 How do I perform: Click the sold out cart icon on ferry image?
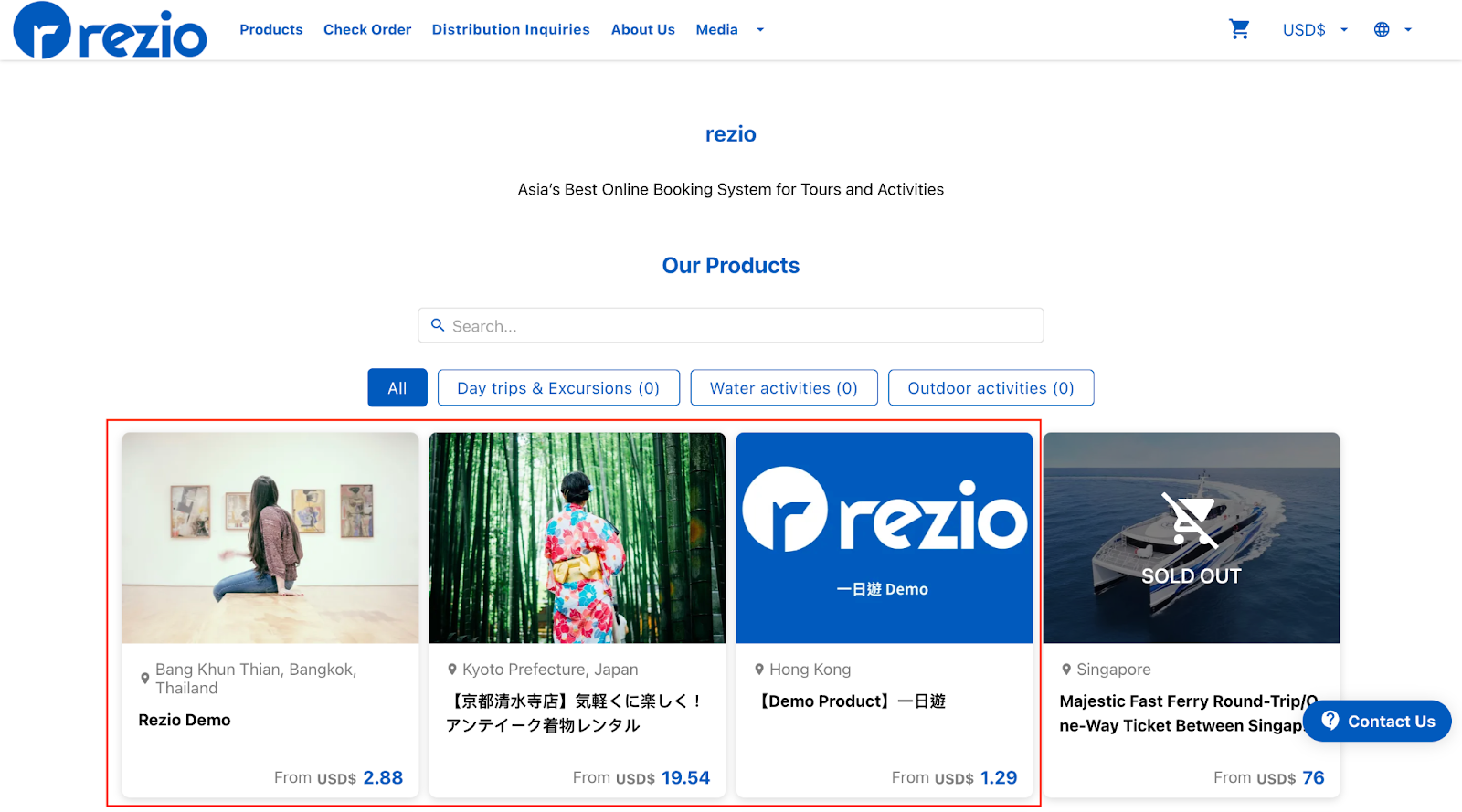tap(1190, 521)
